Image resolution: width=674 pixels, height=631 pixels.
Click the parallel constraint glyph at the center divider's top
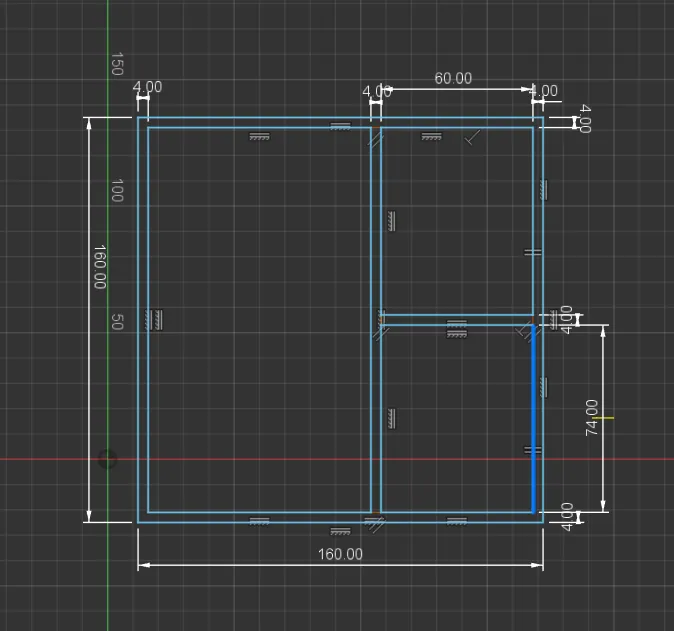tap(375, 140)
